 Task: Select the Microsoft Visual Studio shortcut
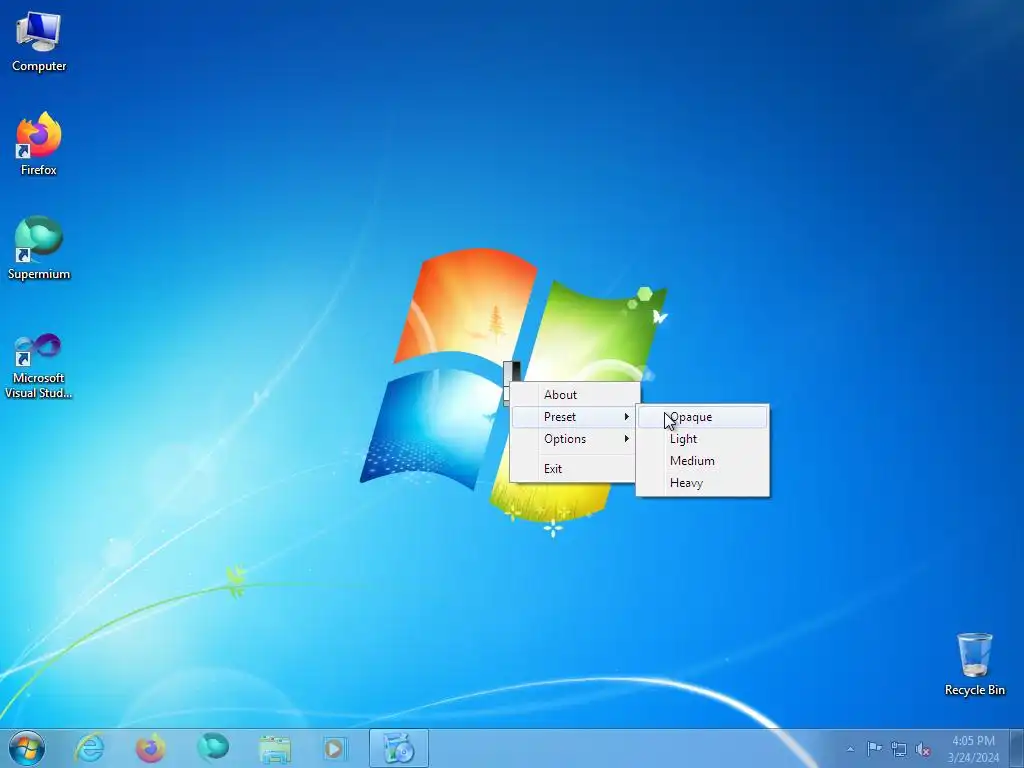tap(39, 366)
